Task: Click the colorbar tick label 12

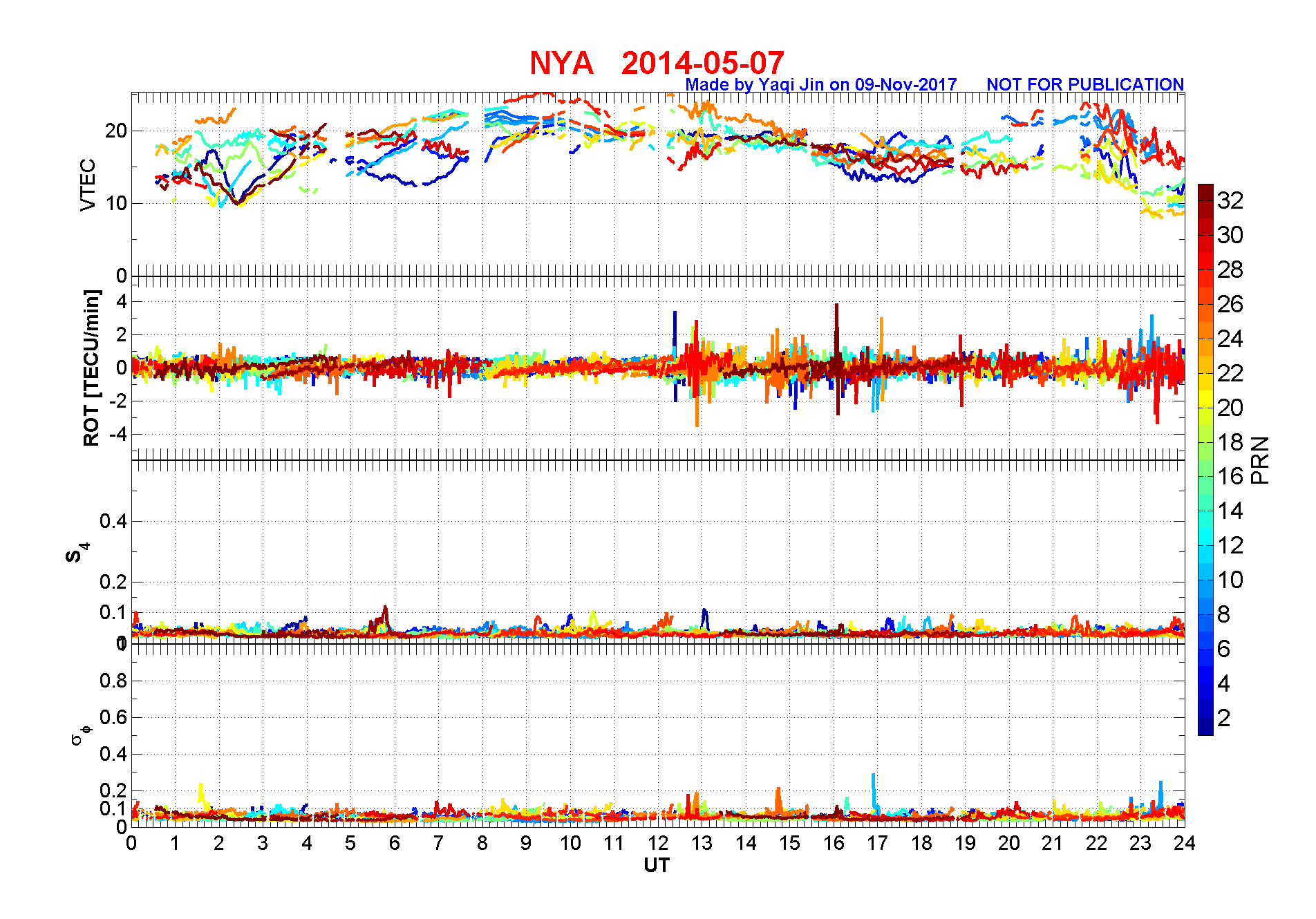Action: 1230,545
